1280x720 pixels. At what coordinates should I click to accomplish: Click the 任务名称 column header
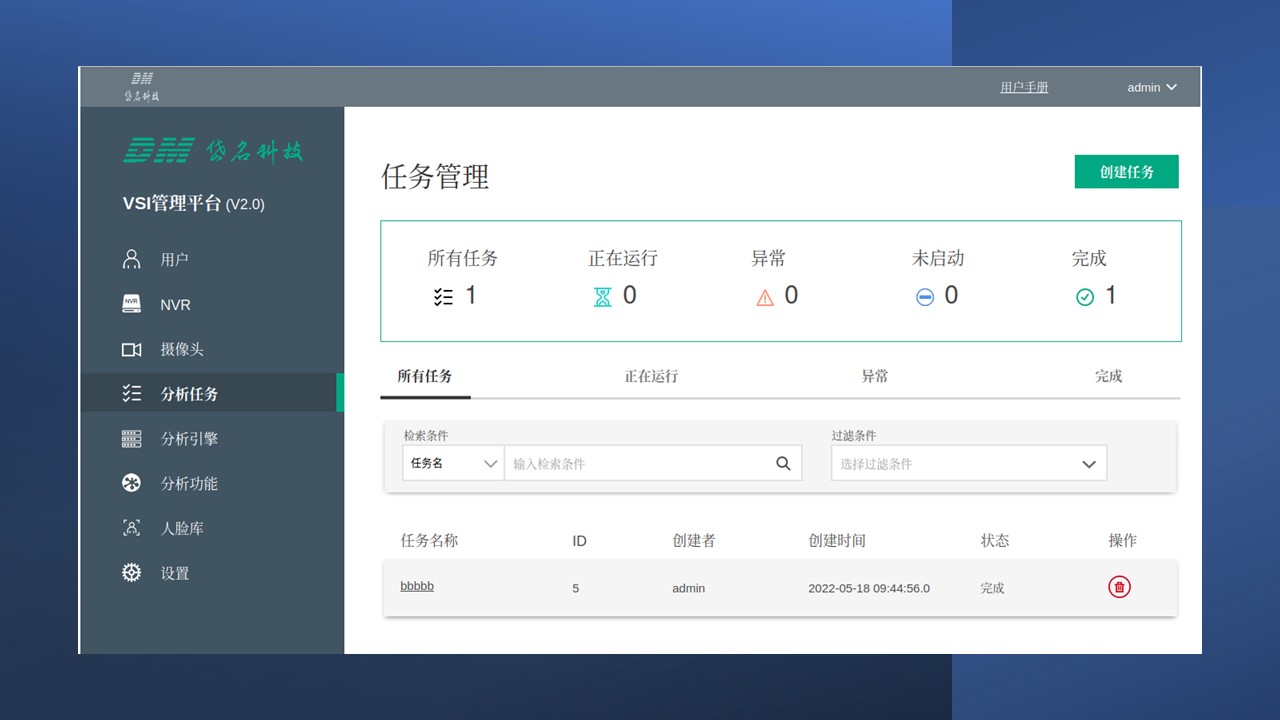click(x=429, y=540)
